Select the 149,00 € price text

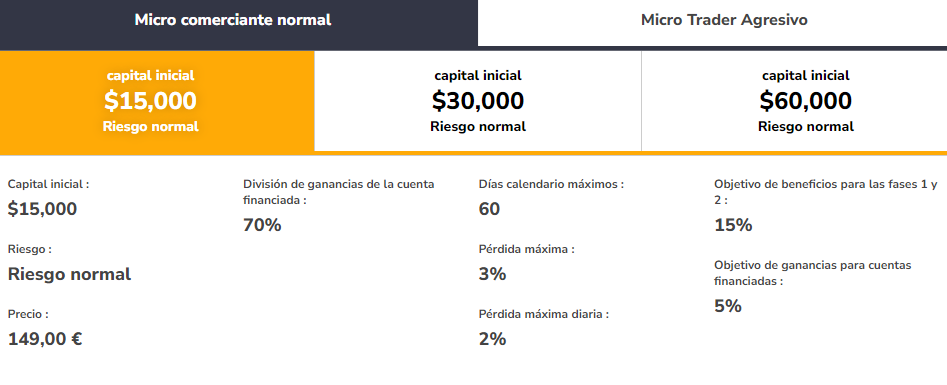(x=45, y=340)
